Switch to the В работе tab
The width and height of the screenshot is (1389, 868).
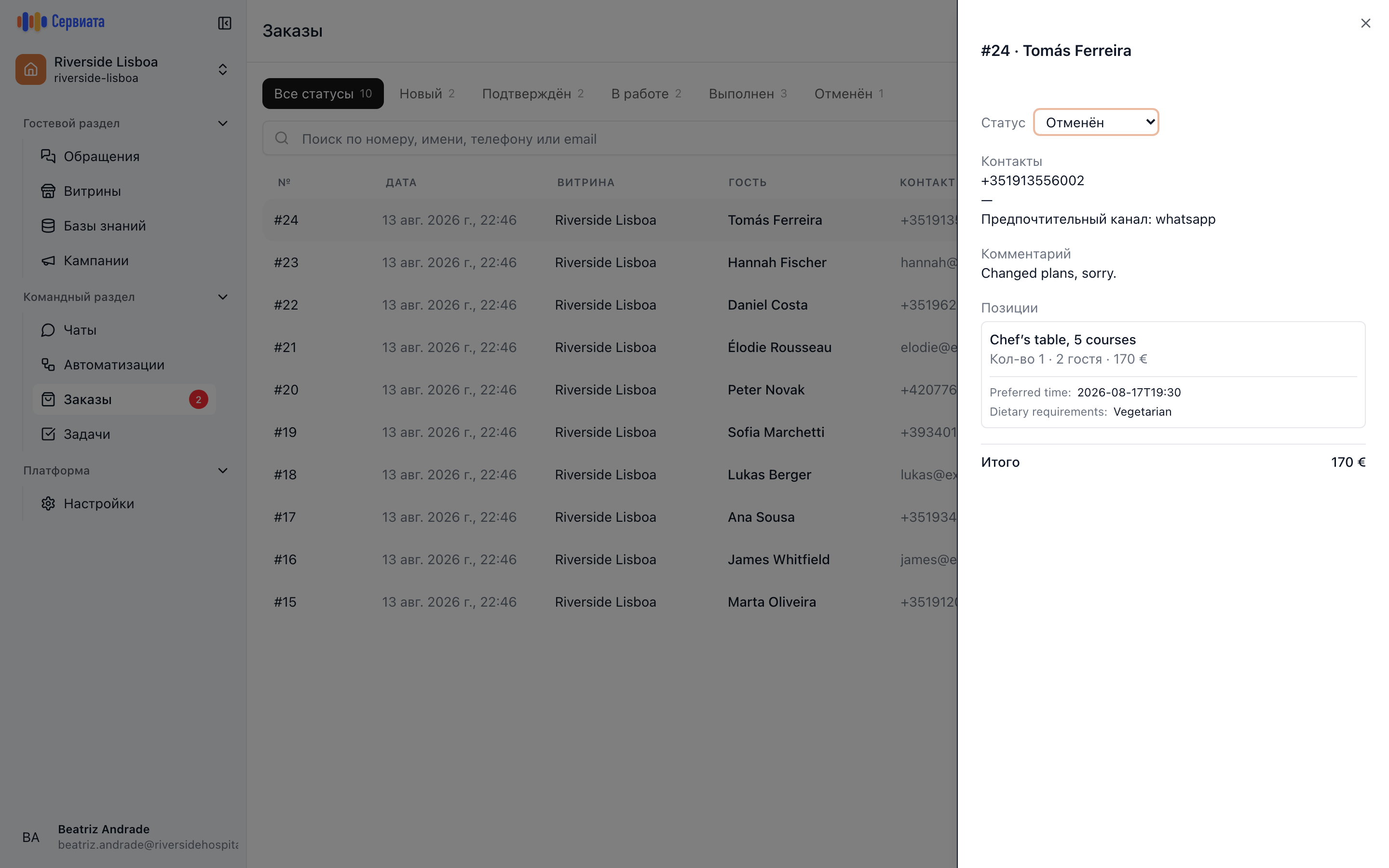[x=646, y=94]
